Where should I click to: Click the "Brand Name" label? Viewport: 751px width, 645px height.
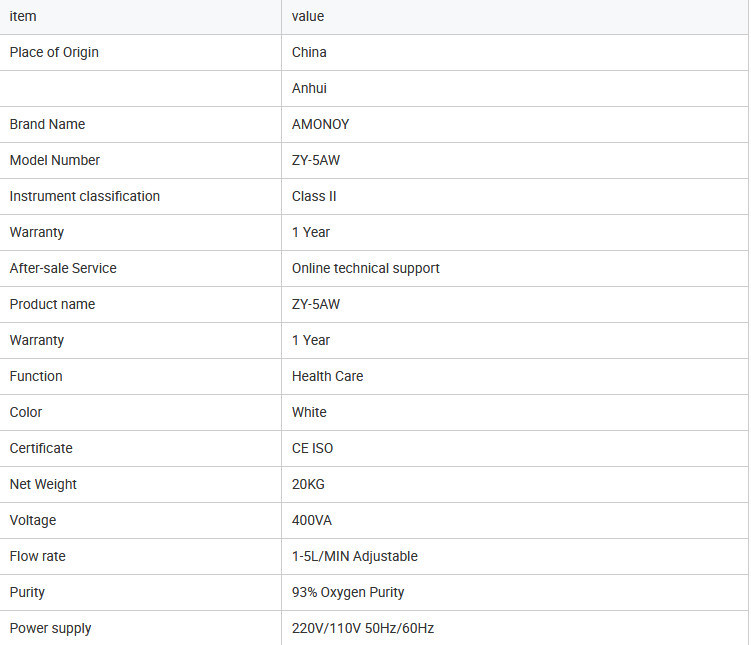pyautogui.click(x=47, y=124)
